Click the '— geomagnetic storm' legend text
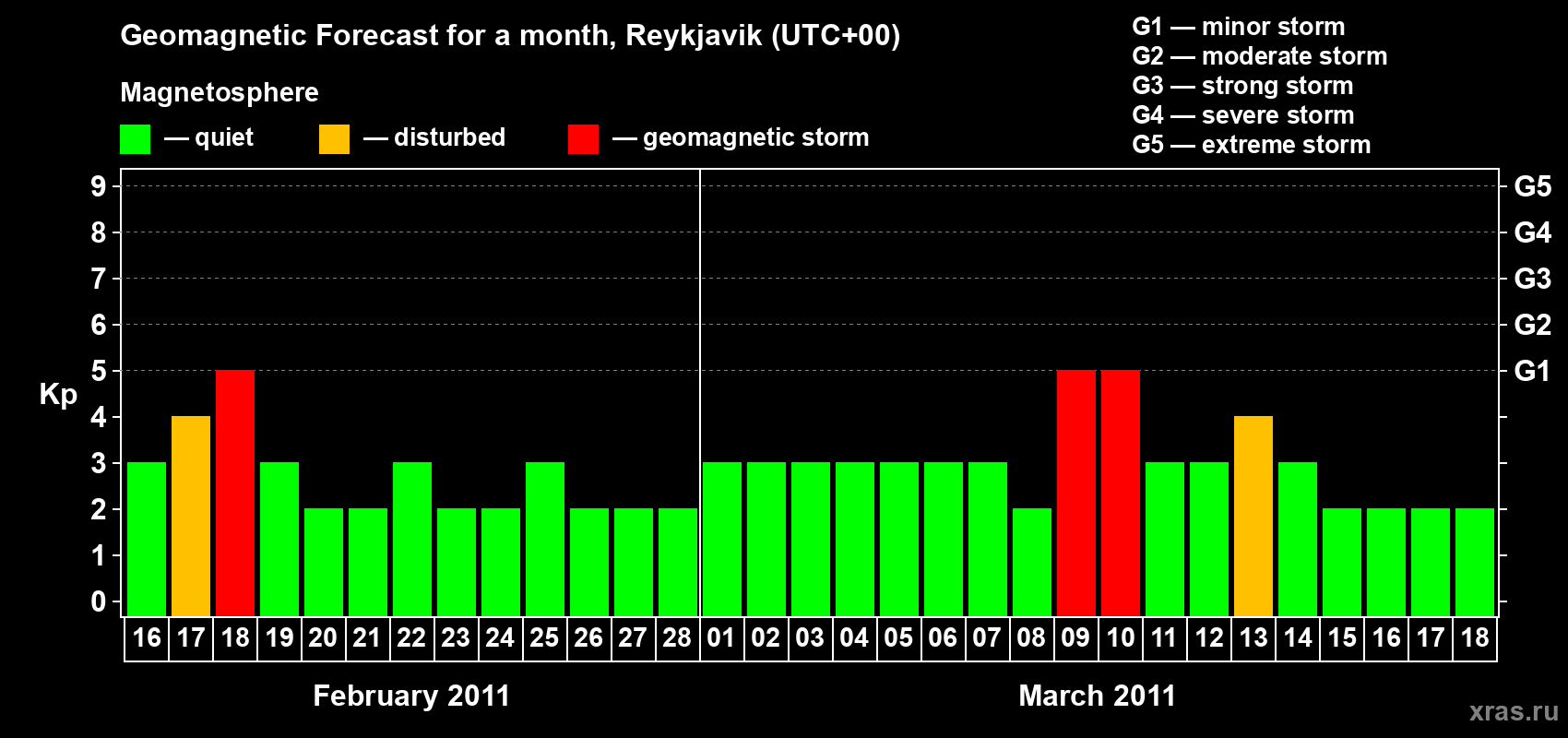1568x738 pixels. point(741,137)
